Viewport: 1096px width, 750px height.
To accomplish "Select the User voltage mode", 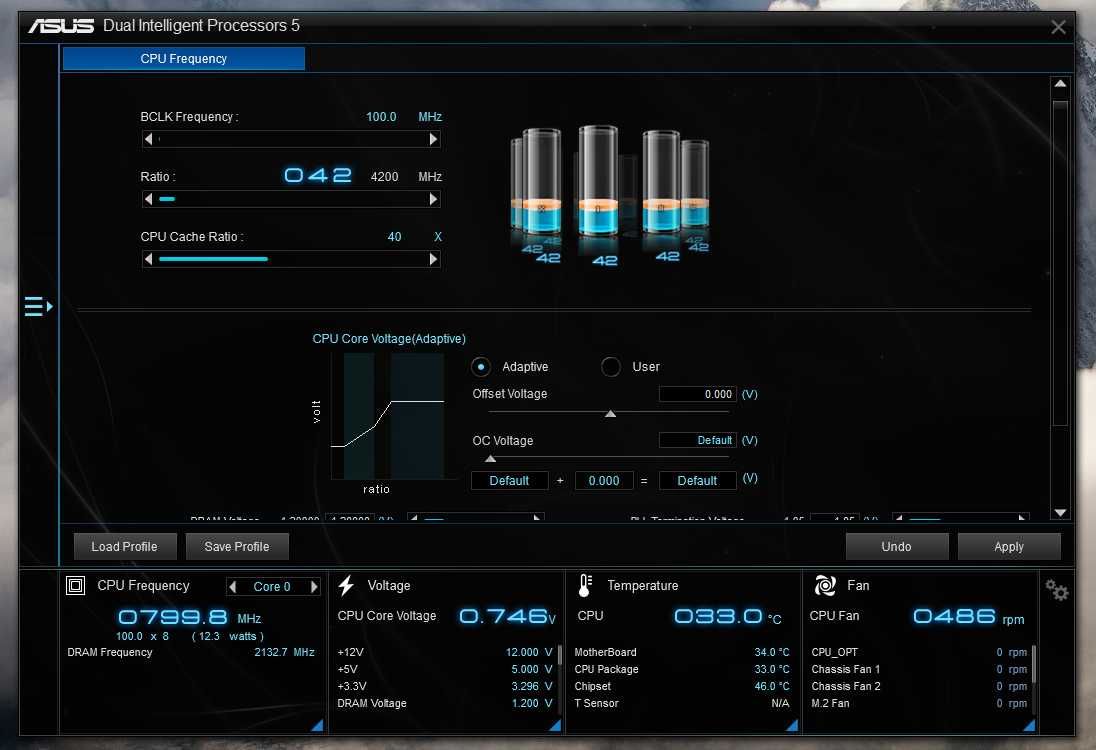I will tap(610, 366).
